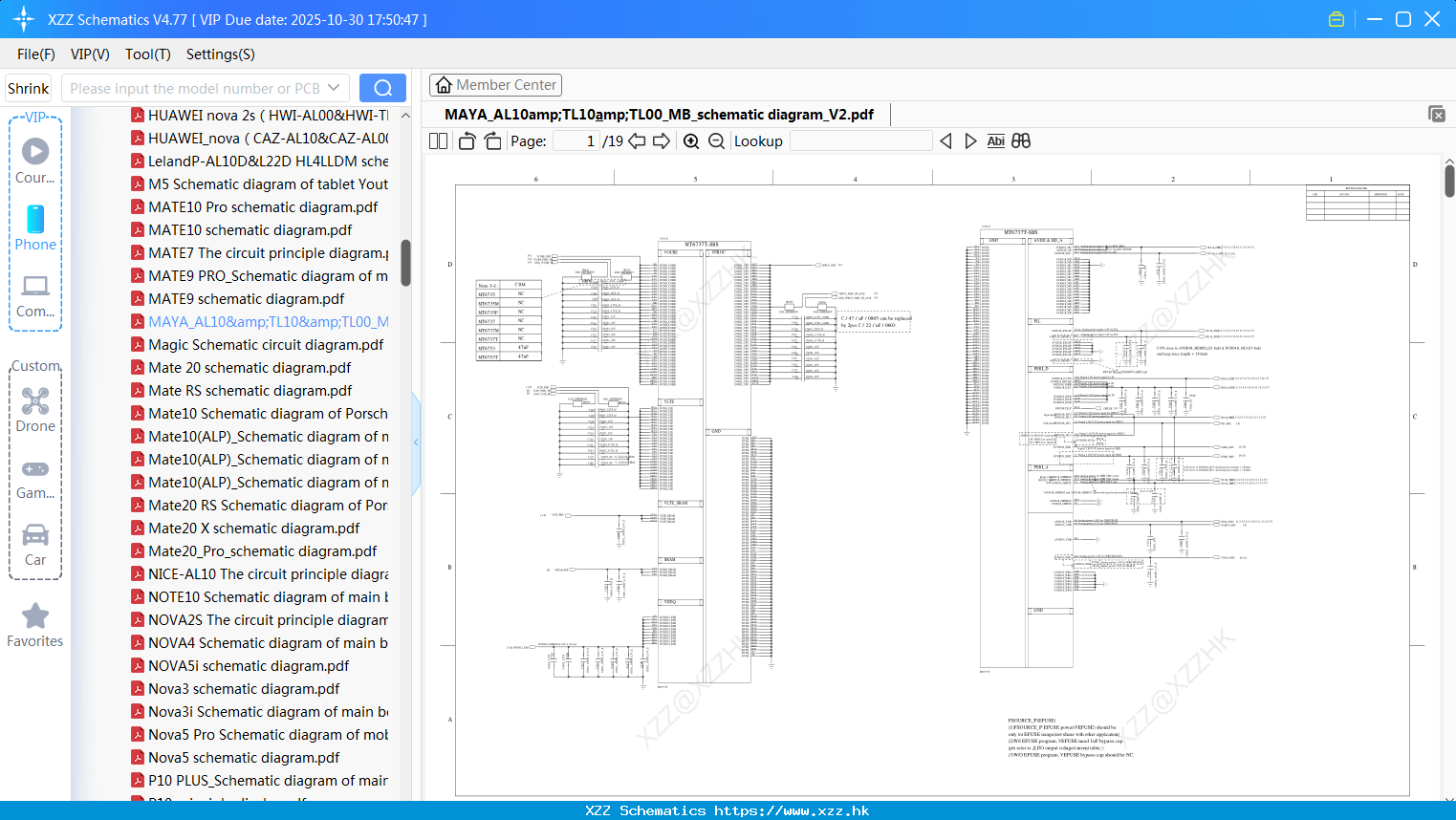This screenshot has width=1456, height=820.
Task: Select the Computer category icon
Action: tap(35, 295)
